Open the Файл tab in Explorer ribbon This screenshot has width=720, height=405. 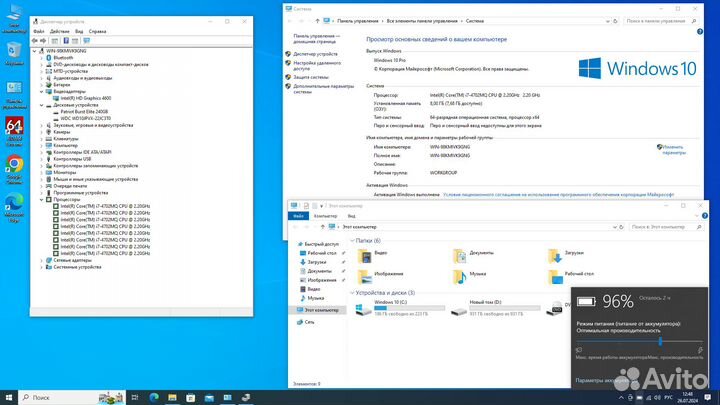click(x=298, y=216)
